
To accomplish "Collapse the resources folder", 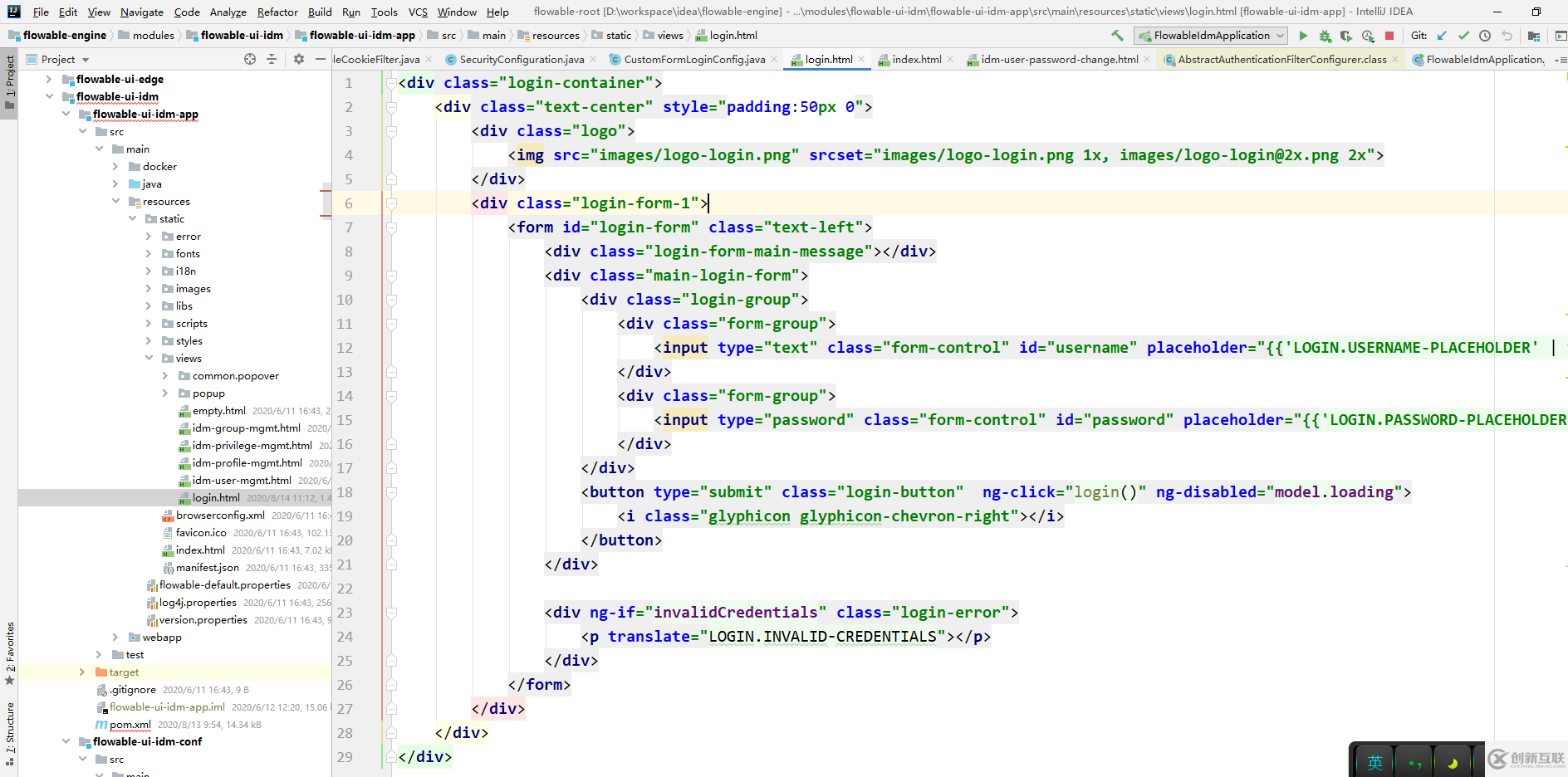I will point(115,201).
